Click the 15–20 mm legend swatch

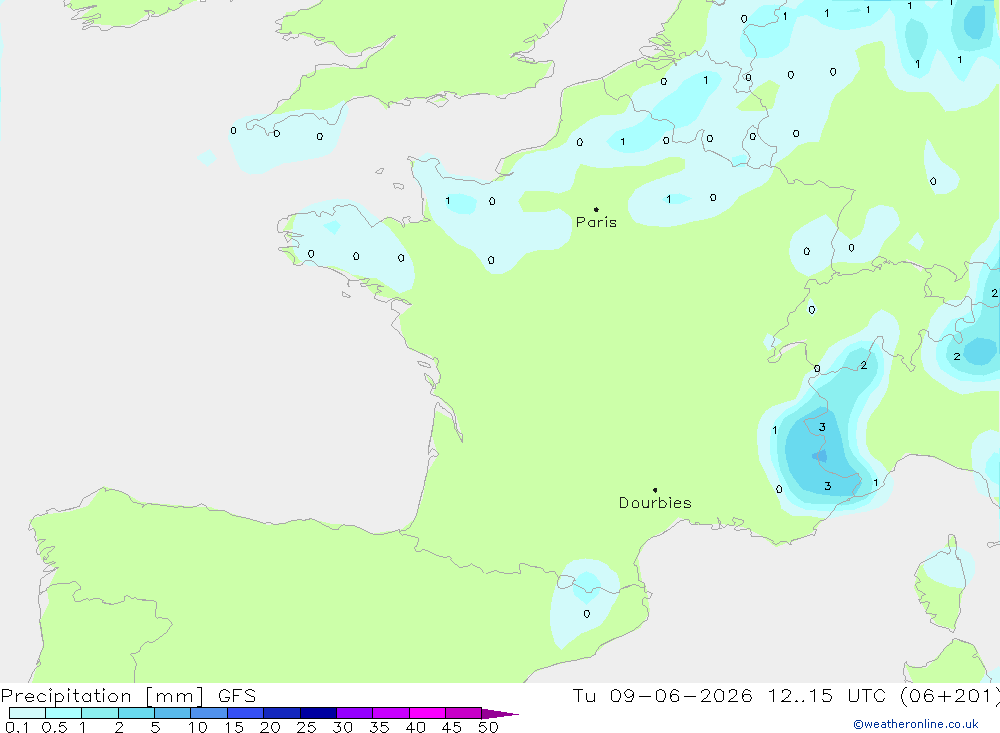point(245,713)
